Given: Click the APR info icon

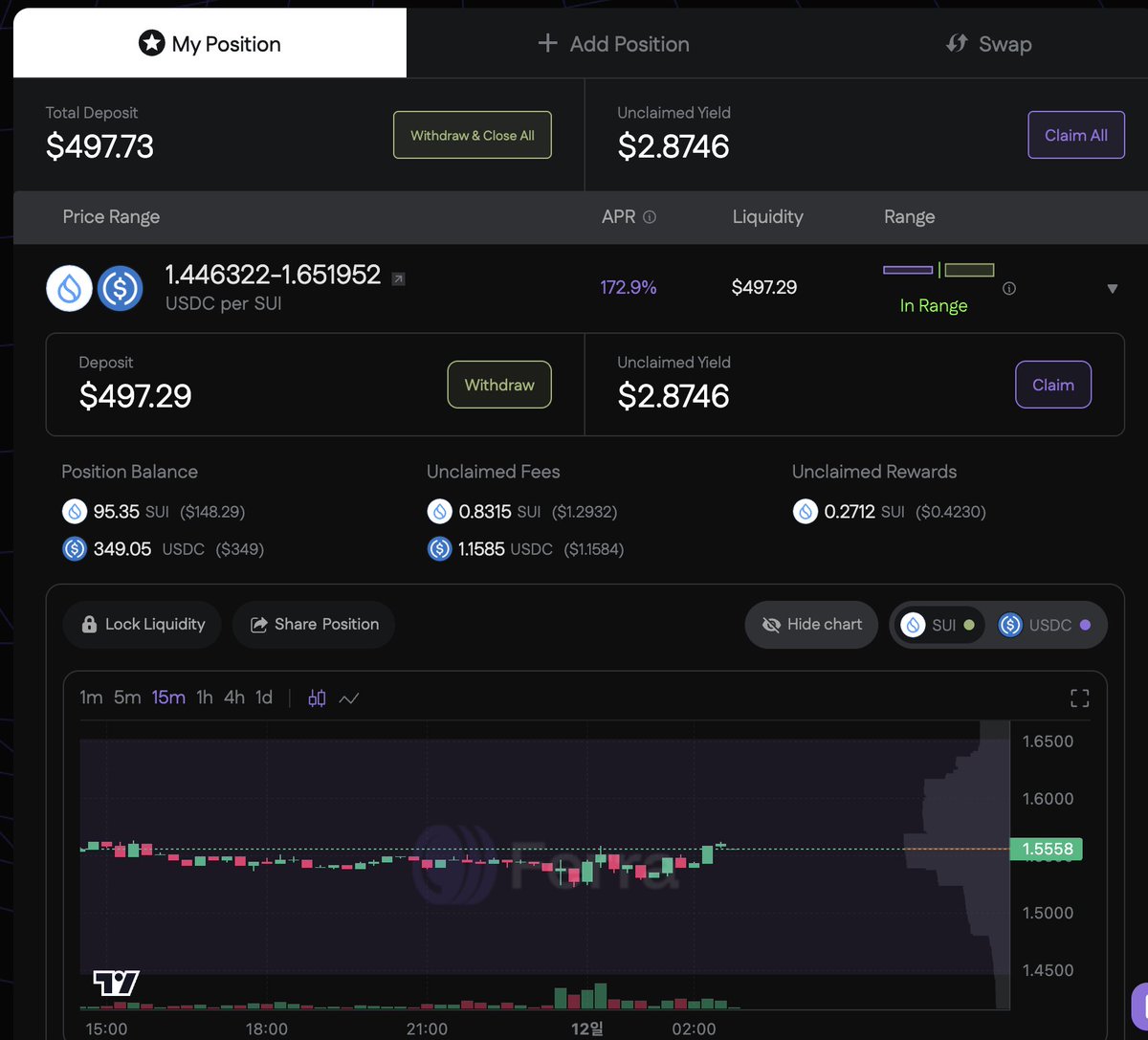Looking at the screenshot, I should tap(650, 217).
